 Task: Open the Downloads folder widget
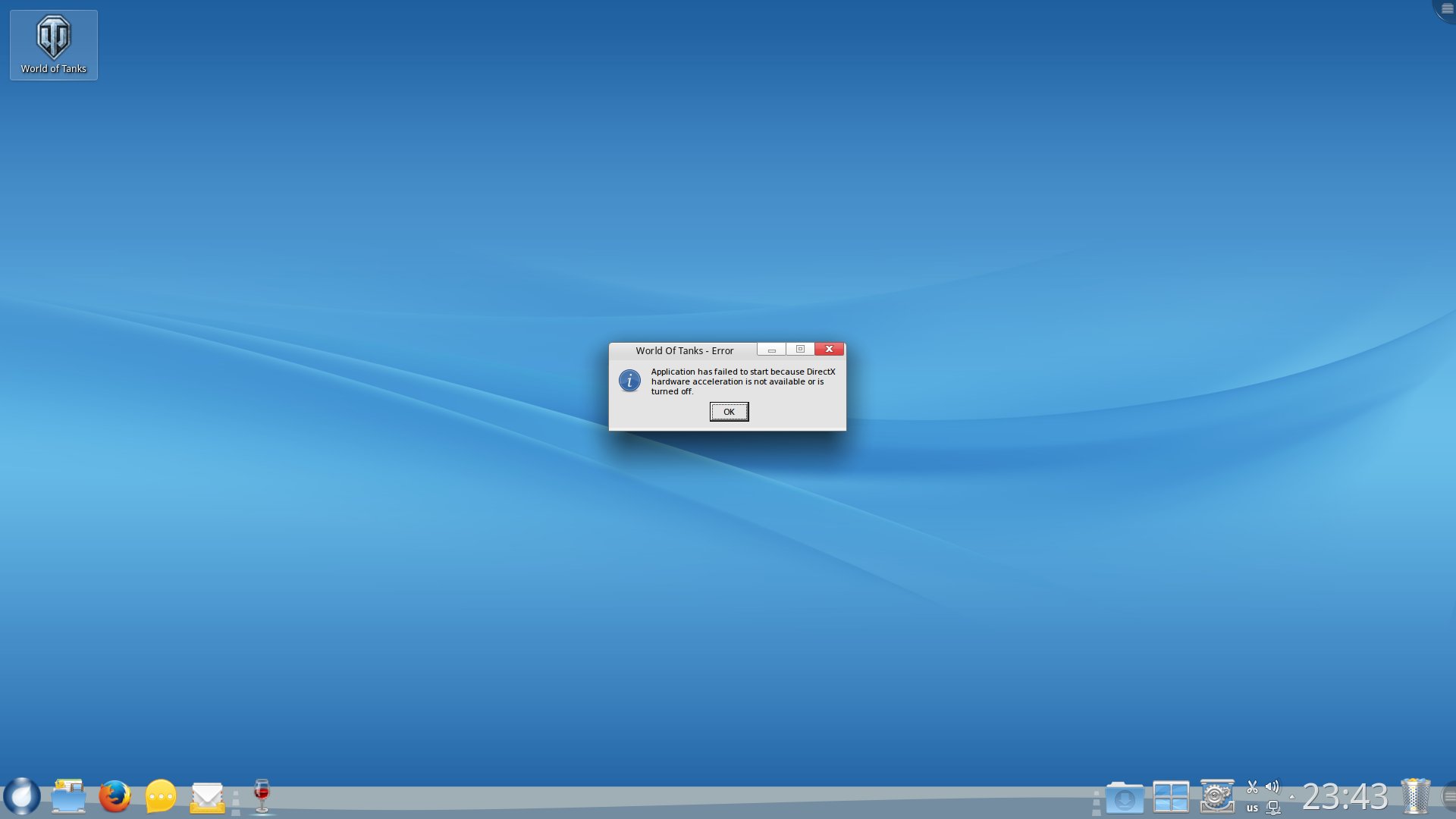point(1125,798)
